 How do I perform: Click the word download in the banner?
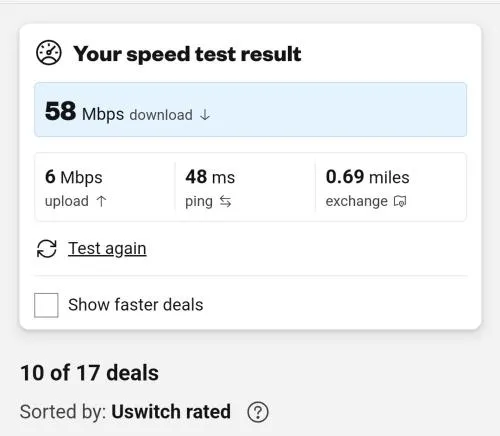(161, 115)
